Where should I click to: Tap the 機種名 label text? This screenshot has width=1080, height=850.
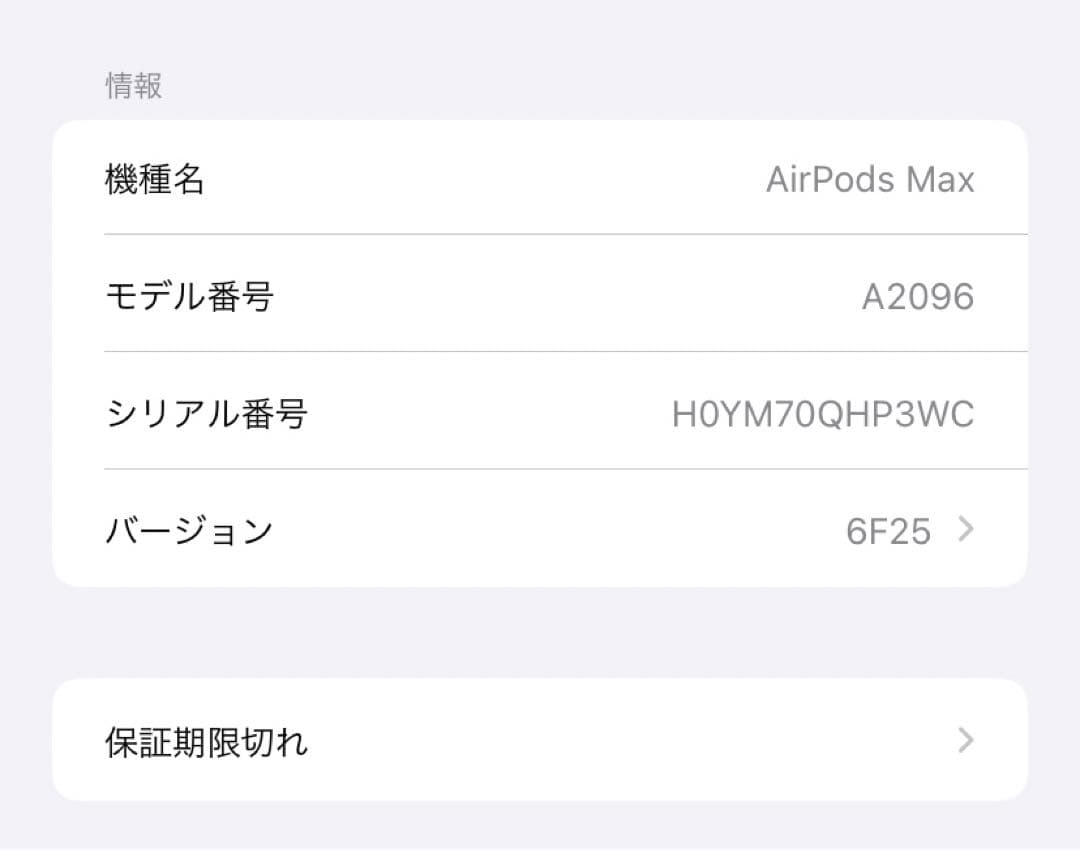(157, 179)
